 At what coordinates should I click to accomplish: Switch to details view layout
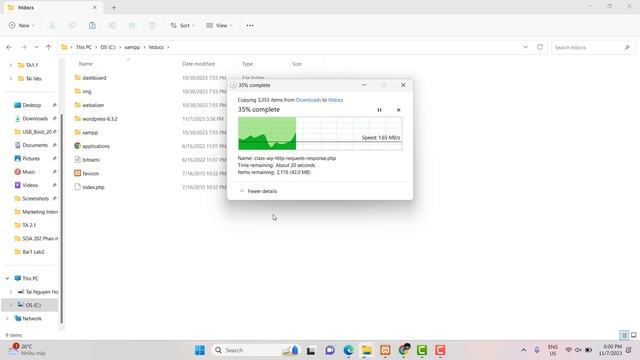point(624,336)
